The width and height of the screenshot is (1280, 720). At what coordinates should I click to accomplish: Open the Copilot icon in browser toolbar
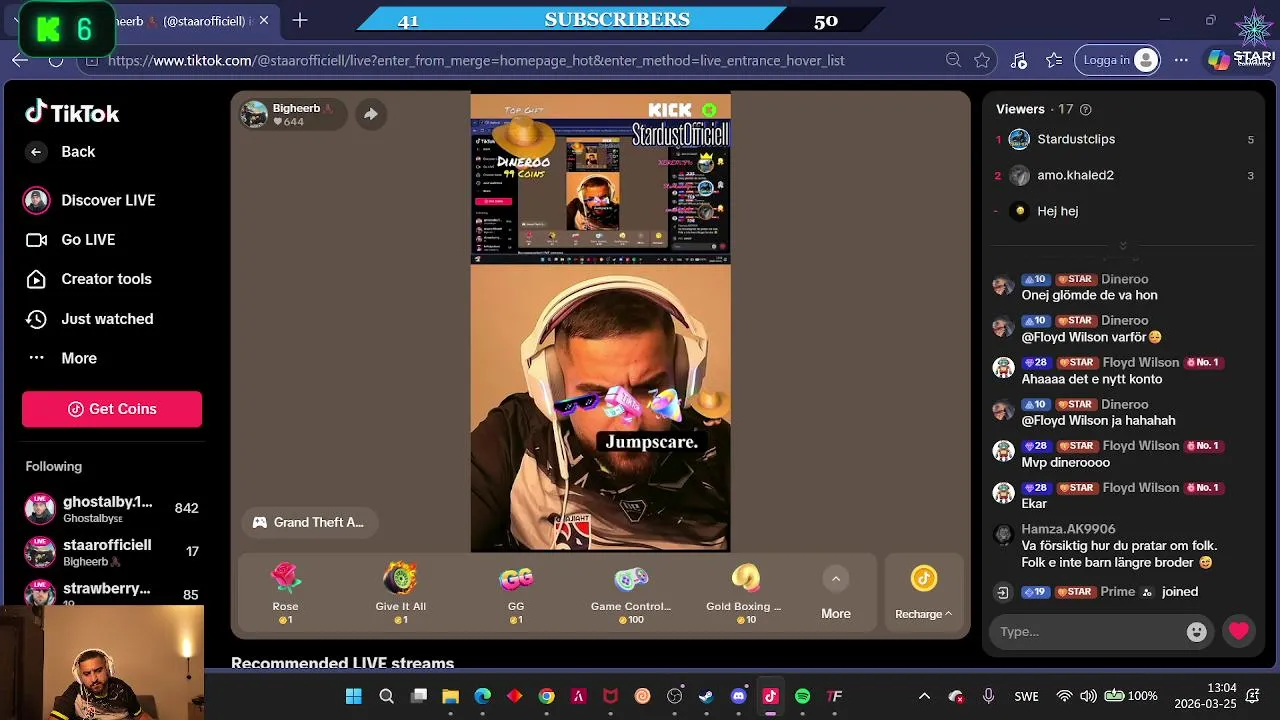pos(1218,60)
